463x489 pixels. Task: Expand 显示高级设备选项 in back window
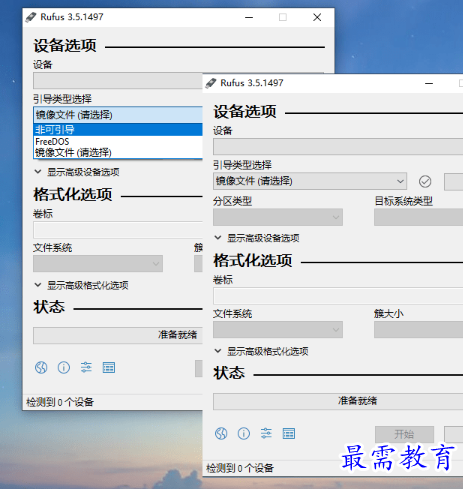[77, 172]
